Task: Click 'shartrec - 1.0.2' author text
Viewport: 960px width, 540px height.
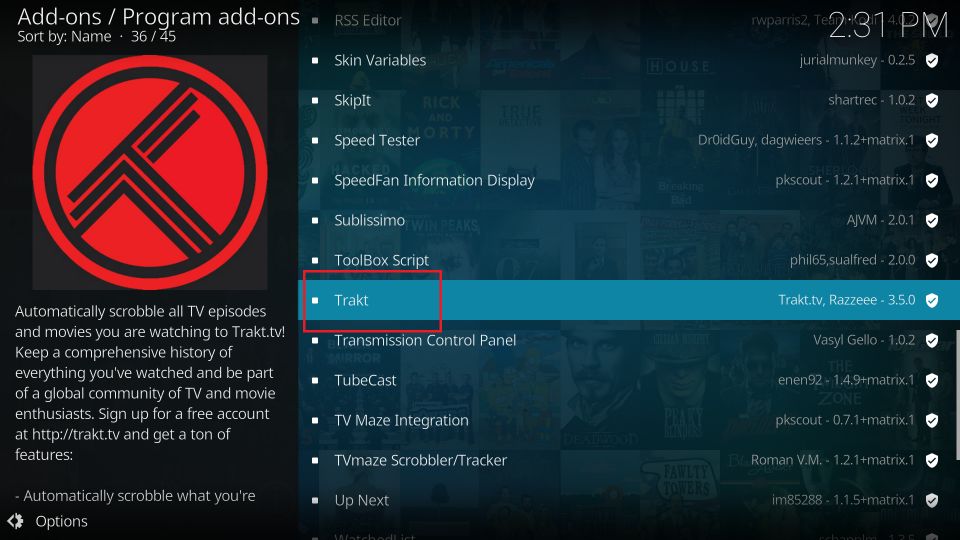Action: coord(872,100)
